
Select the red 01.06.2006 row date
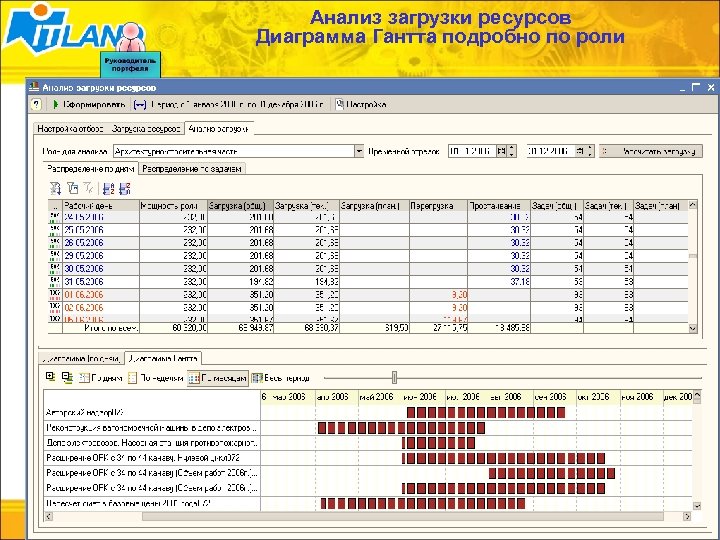(84, 294)
